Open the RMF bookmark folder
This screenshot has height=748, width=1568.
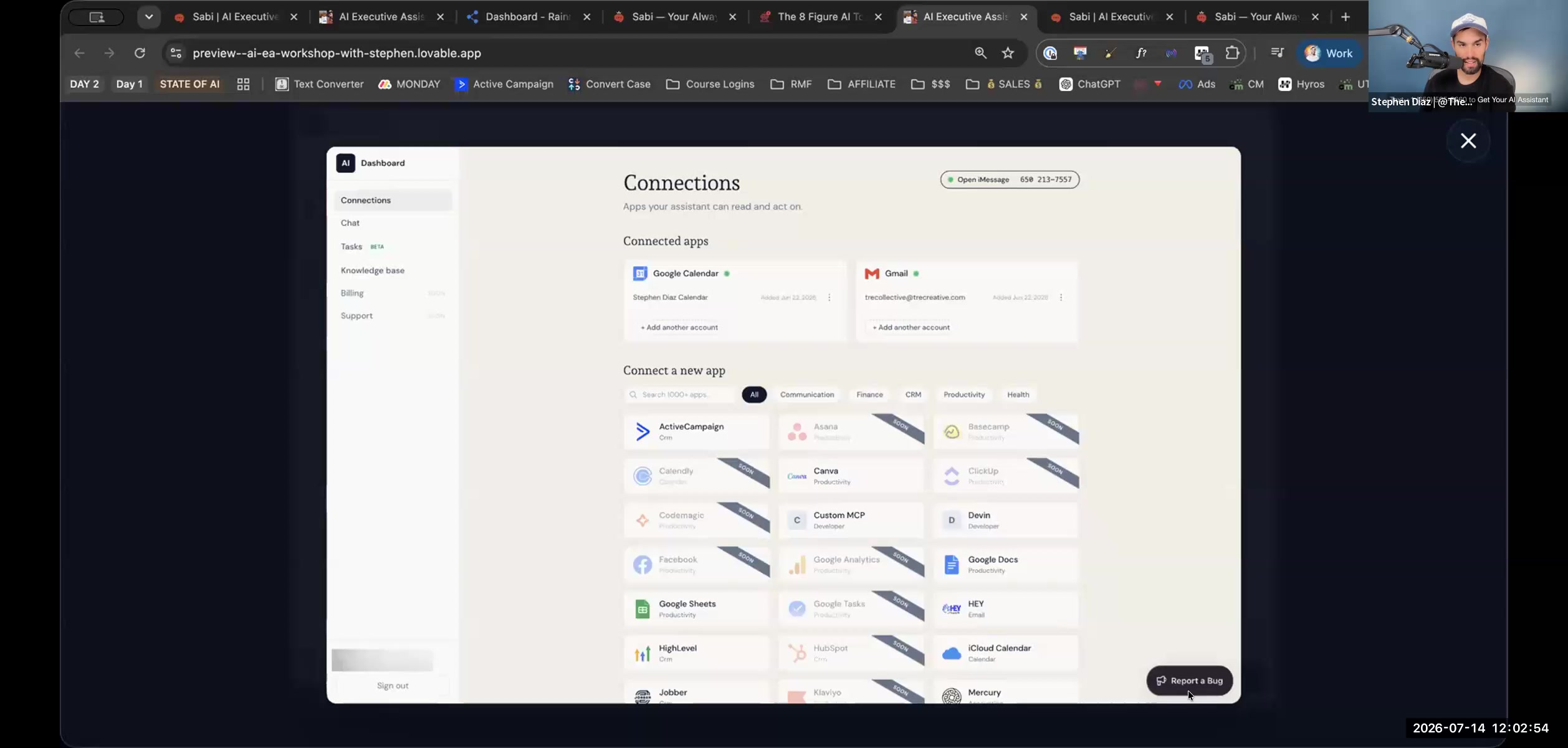(x=791, y=84)
